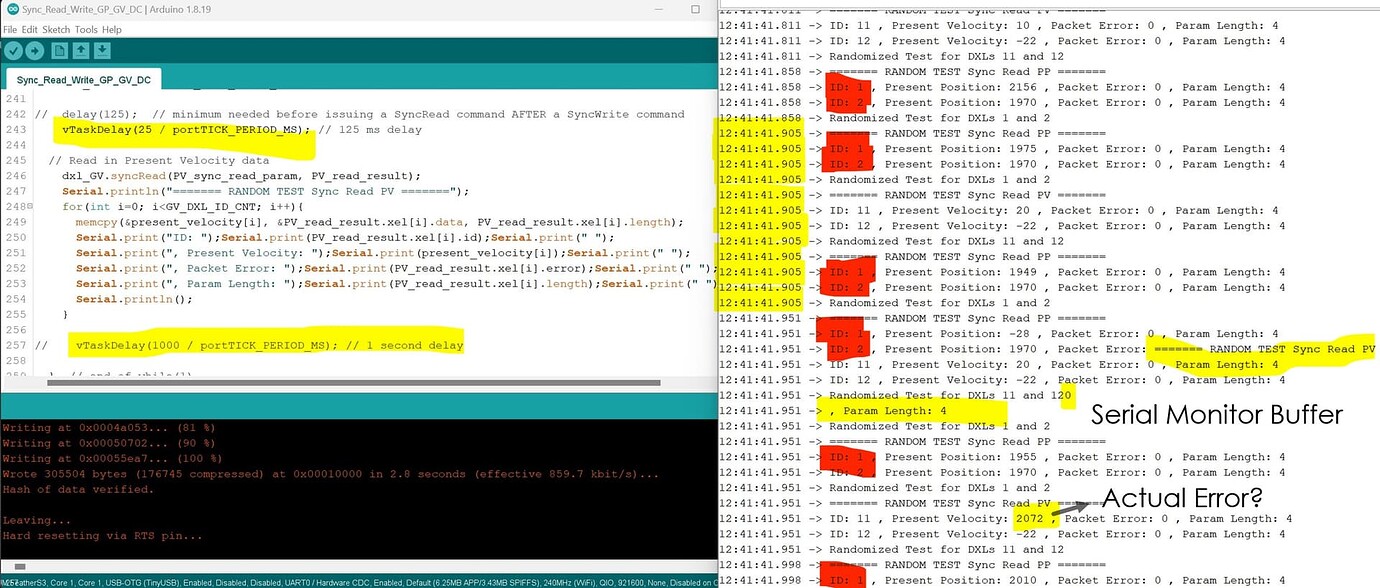Image resolution: width=1380 pixels, height=588 pixels.
Task: Create a new sketch via toolbar icon
Action: (59, 51)
